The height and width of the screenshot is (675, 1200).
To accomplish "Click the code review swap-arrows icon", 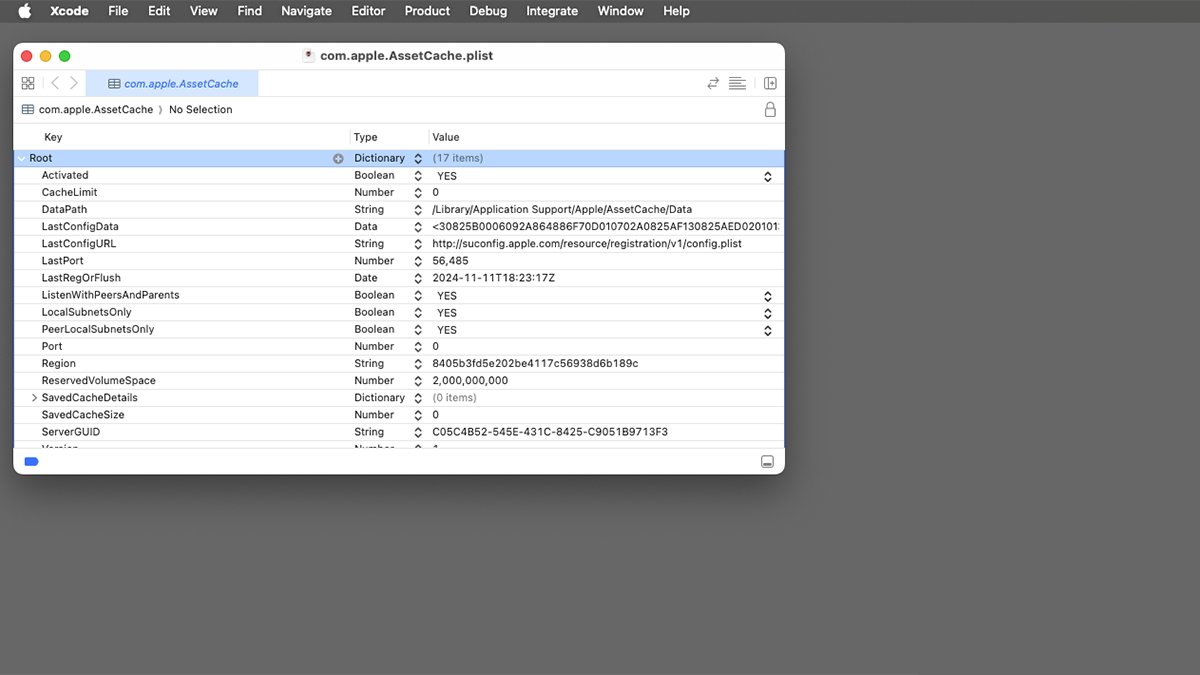I will (x=713, y=83).
